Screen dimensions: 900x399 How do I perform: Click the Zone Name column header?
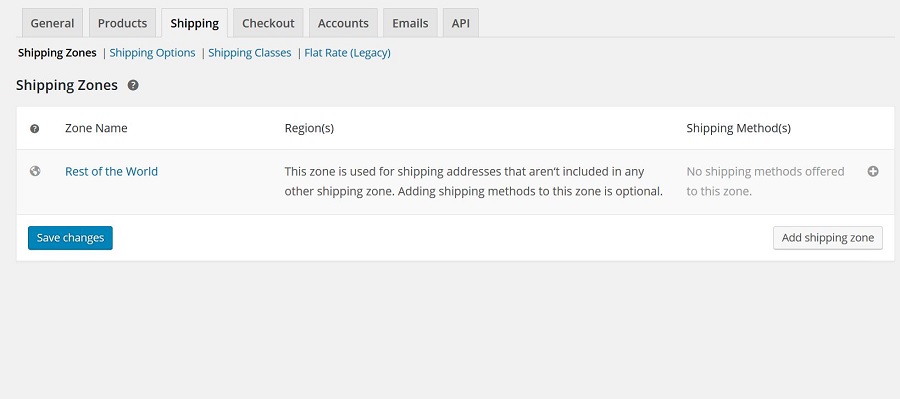(96, 128)
